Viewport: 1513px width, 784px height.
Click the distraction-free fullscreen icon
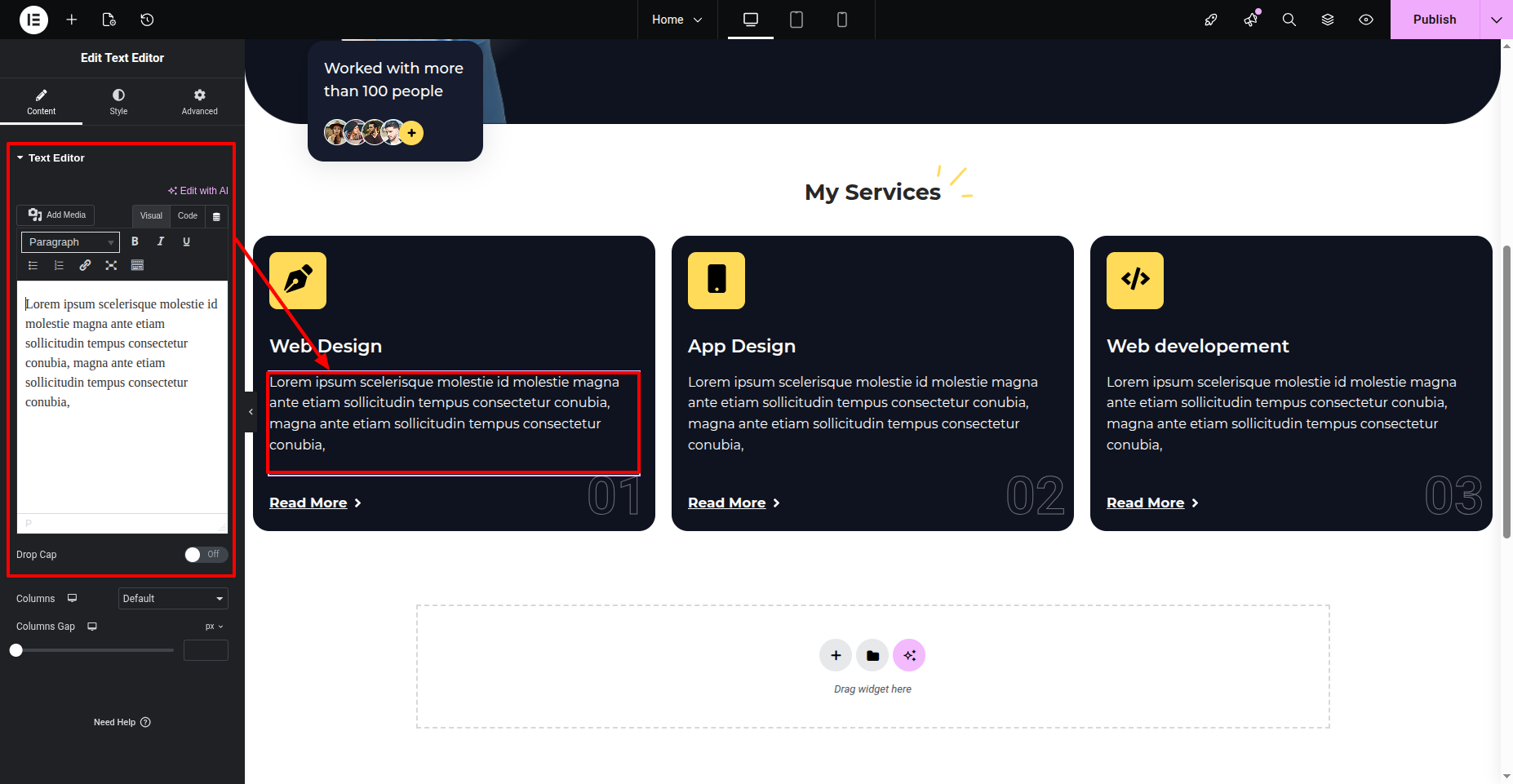[x=111, y=265]
